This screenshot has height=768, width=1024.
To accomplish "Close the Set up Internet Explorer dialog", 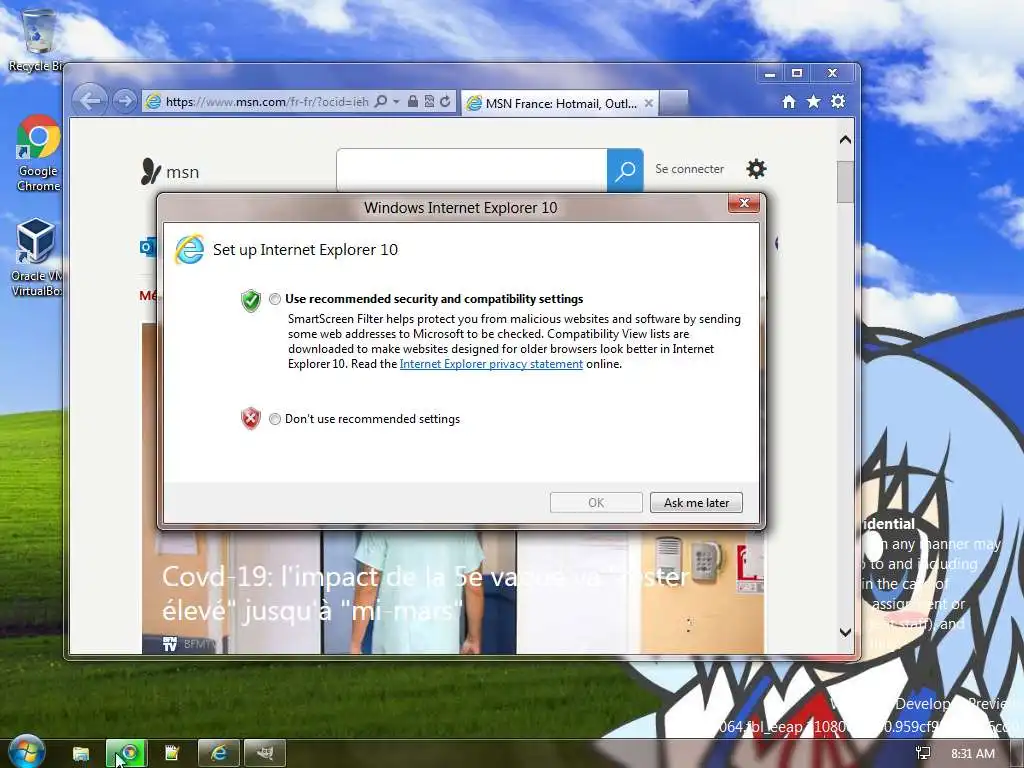I will [744, 203].
